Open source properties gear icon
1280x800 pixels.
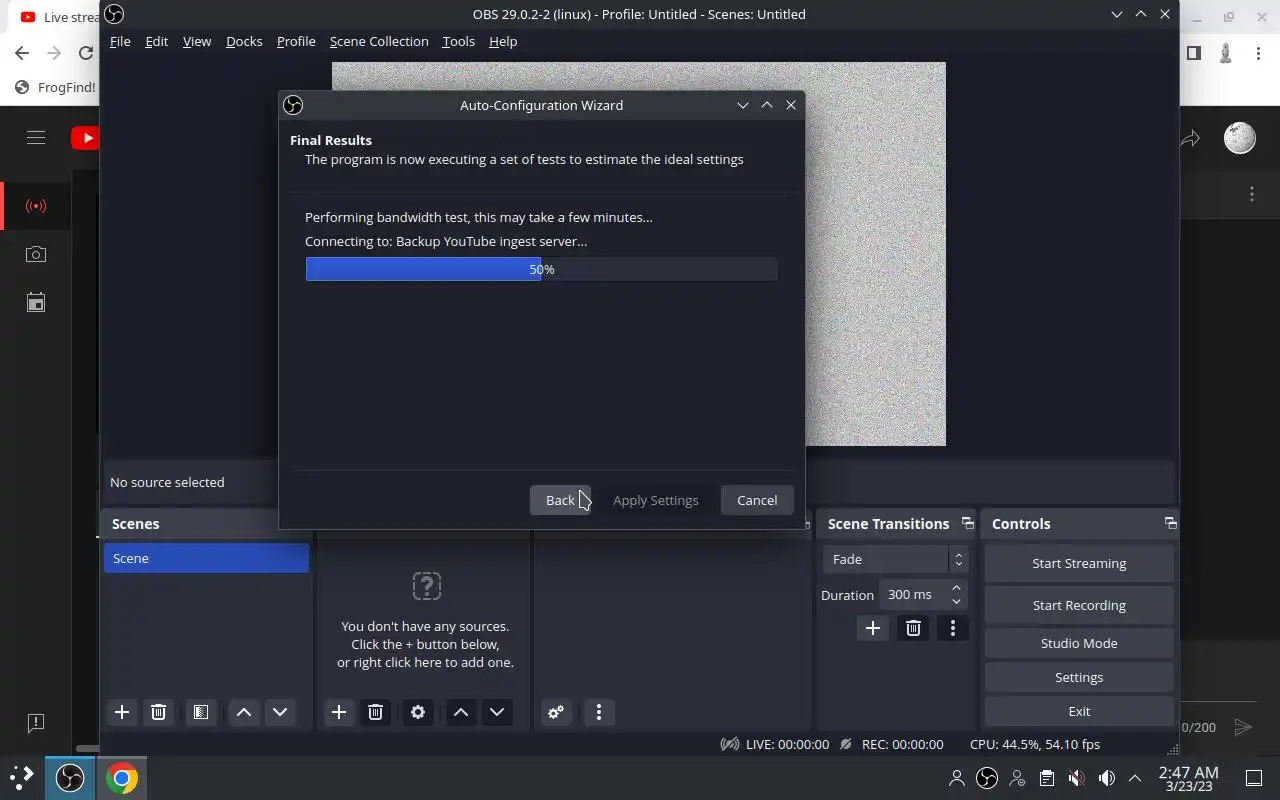[418, 712]
